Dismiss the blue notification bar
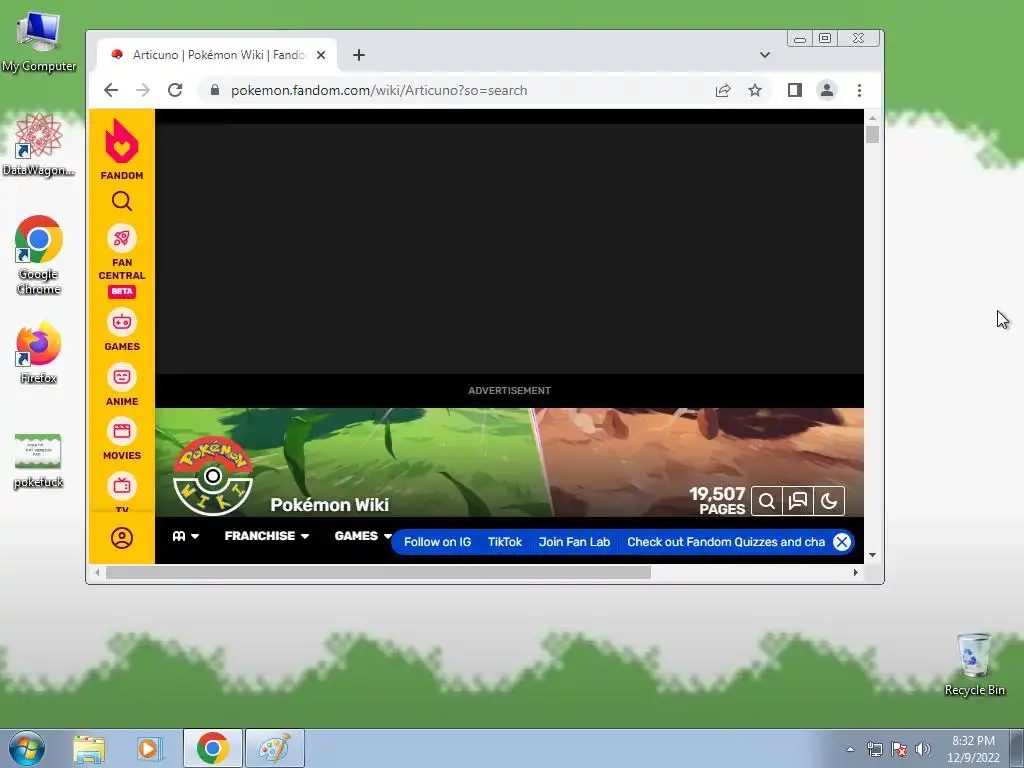The height and width of the screenshot is (768, 1024). (x=842, y=542)
